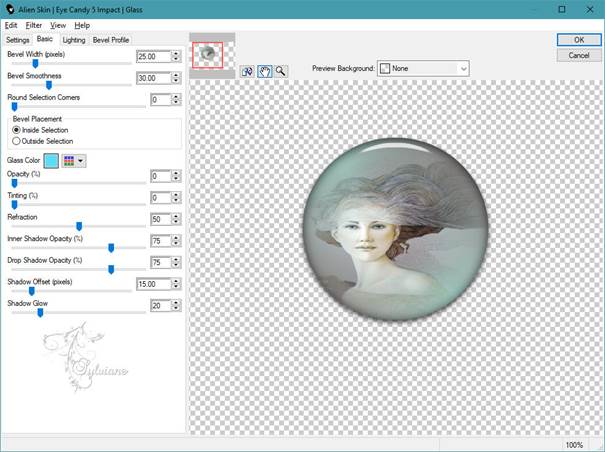Click the Shadow Offset spinner arrows

pyautogui.click(x=176, y=284)
